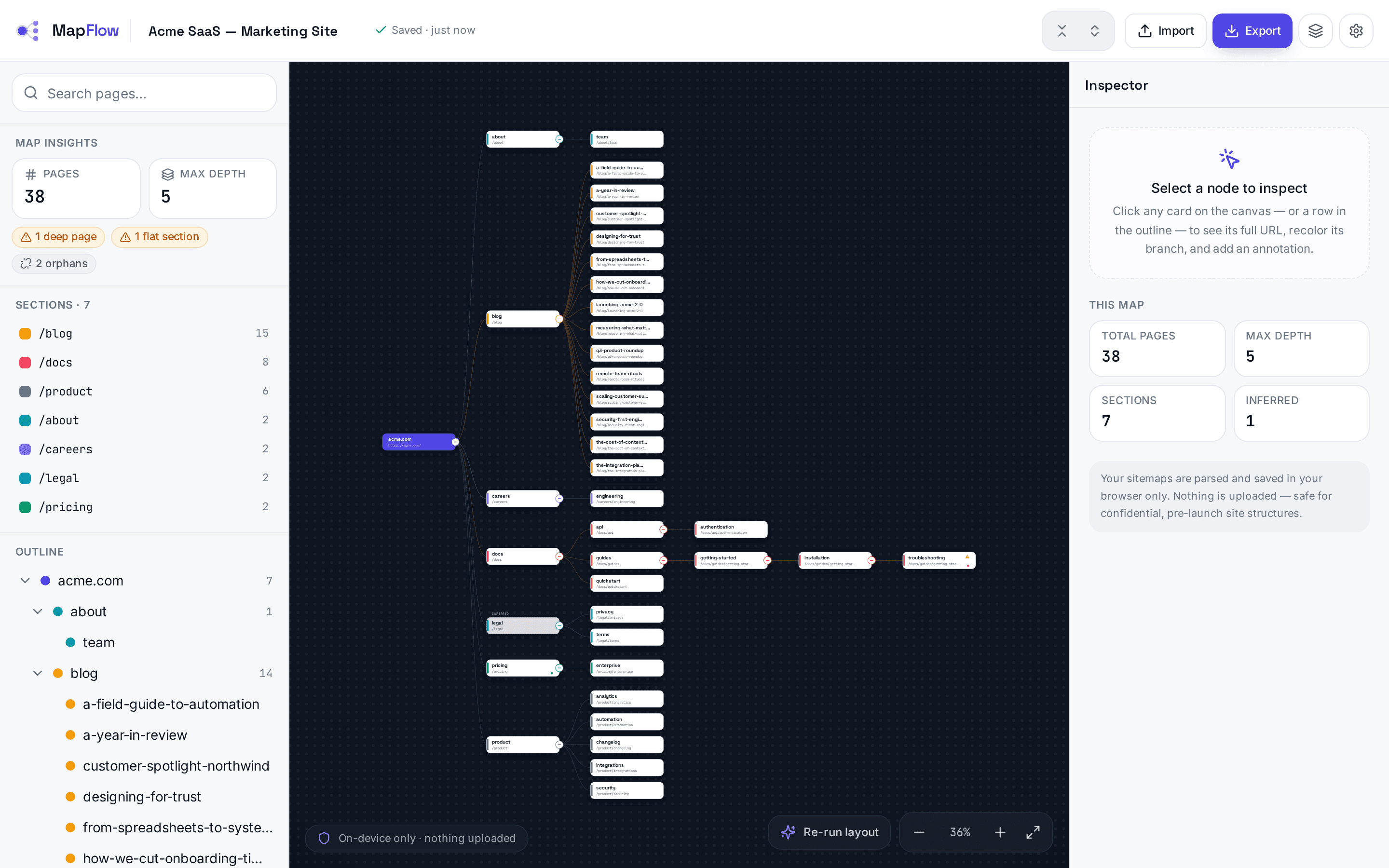This screenshot has width=1389, height=868.
Task: Click Re-run layout button
Action: (830, 832)
